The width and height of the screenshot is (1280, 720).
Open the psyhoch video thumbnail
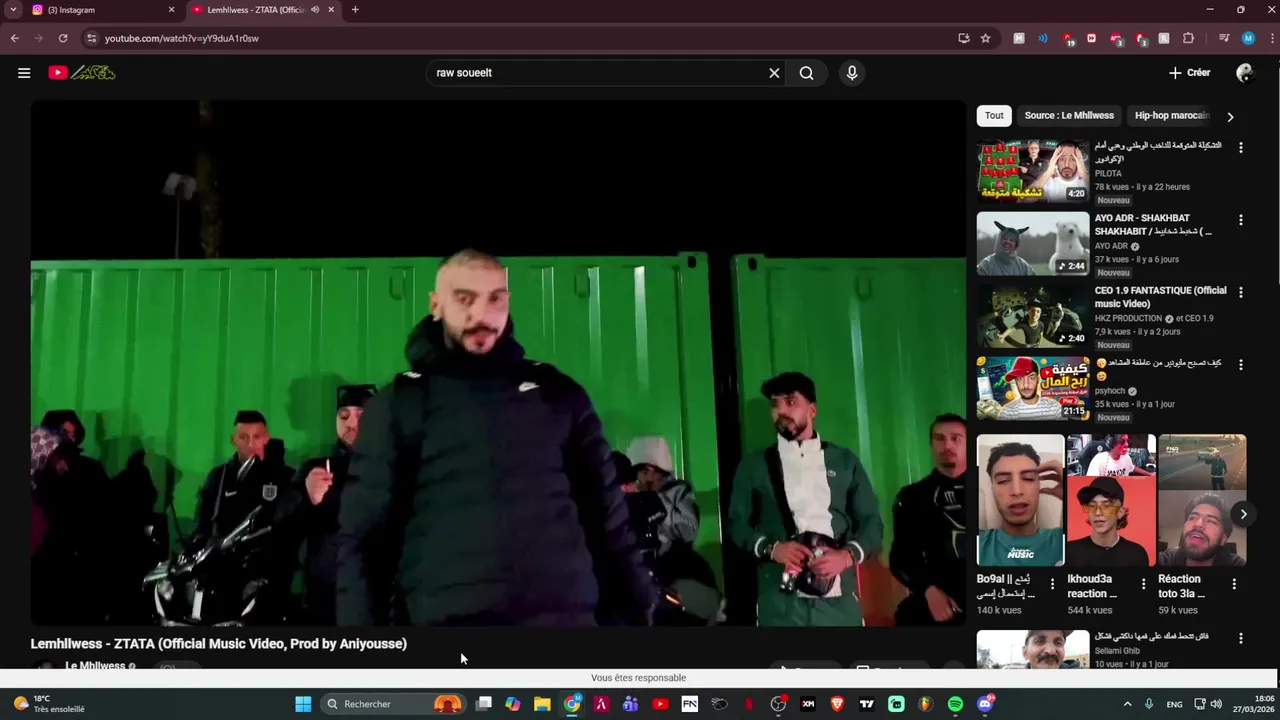[1033, 389]
